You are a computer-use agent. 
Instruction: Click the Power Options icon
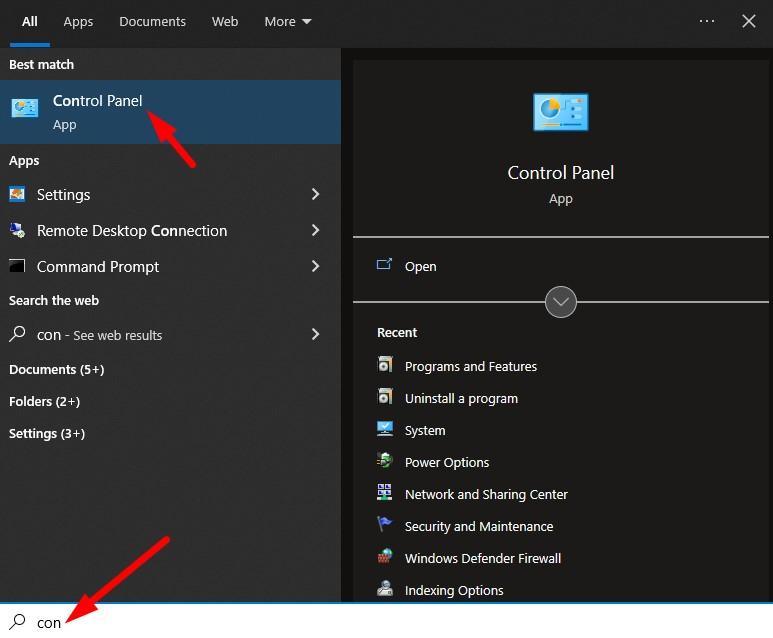point(385,461)
